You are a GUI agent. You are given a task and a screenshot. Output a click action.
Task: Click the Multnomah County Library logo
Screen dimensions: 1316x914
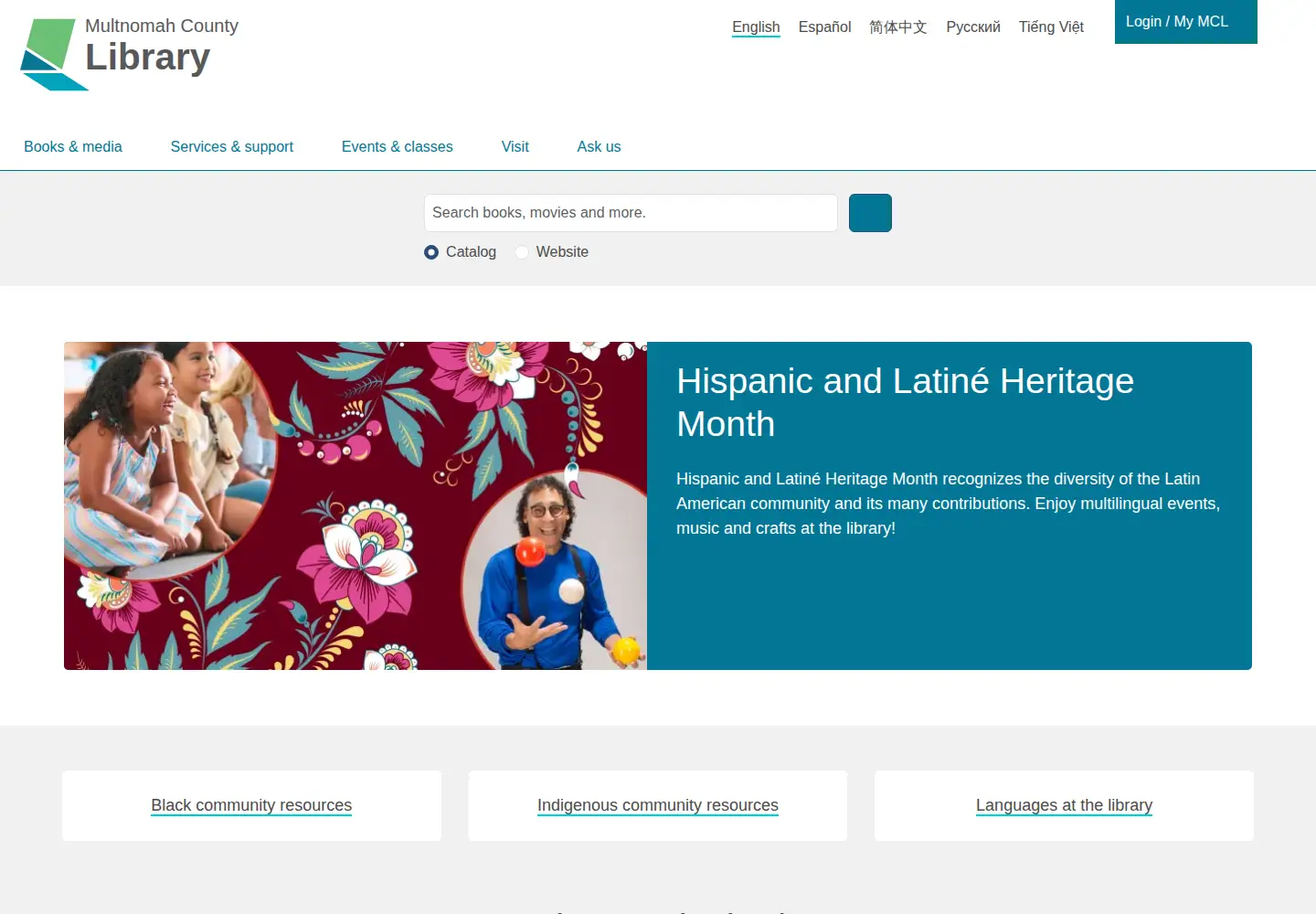pyautogui.click(x=129, y=53)
